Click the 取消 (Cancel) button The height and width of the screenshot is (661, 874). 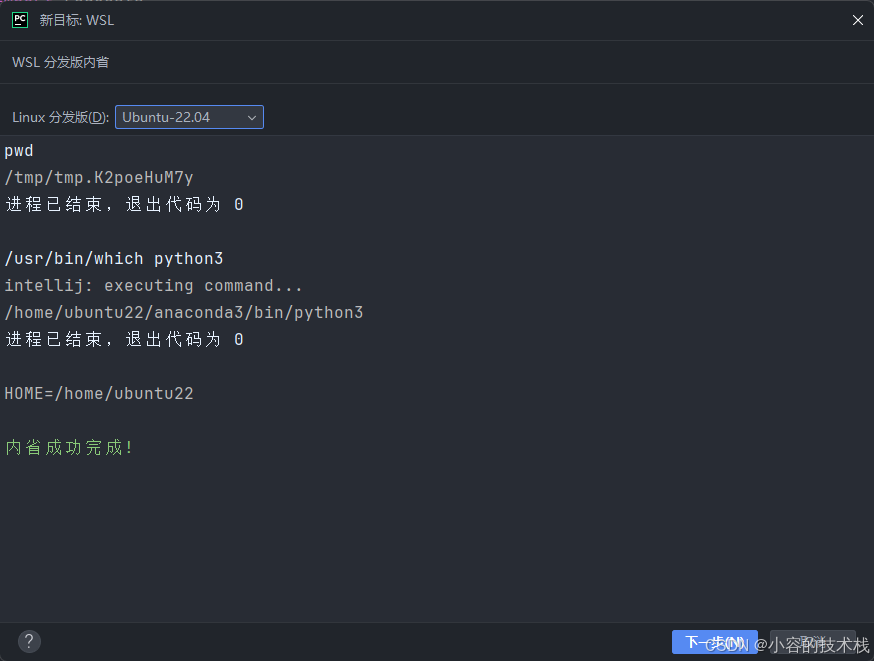tap(813, 642)
